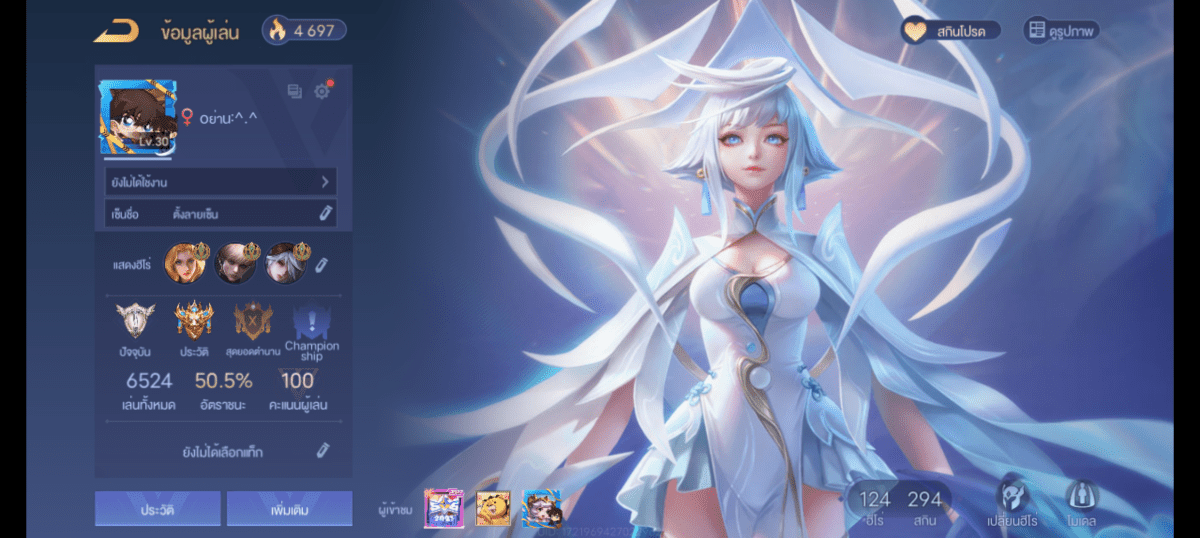Image resolution: width=1200 pixels, height=538 pixels.
Task: Open the yellow bear visitor avatar
Action: 493,509
